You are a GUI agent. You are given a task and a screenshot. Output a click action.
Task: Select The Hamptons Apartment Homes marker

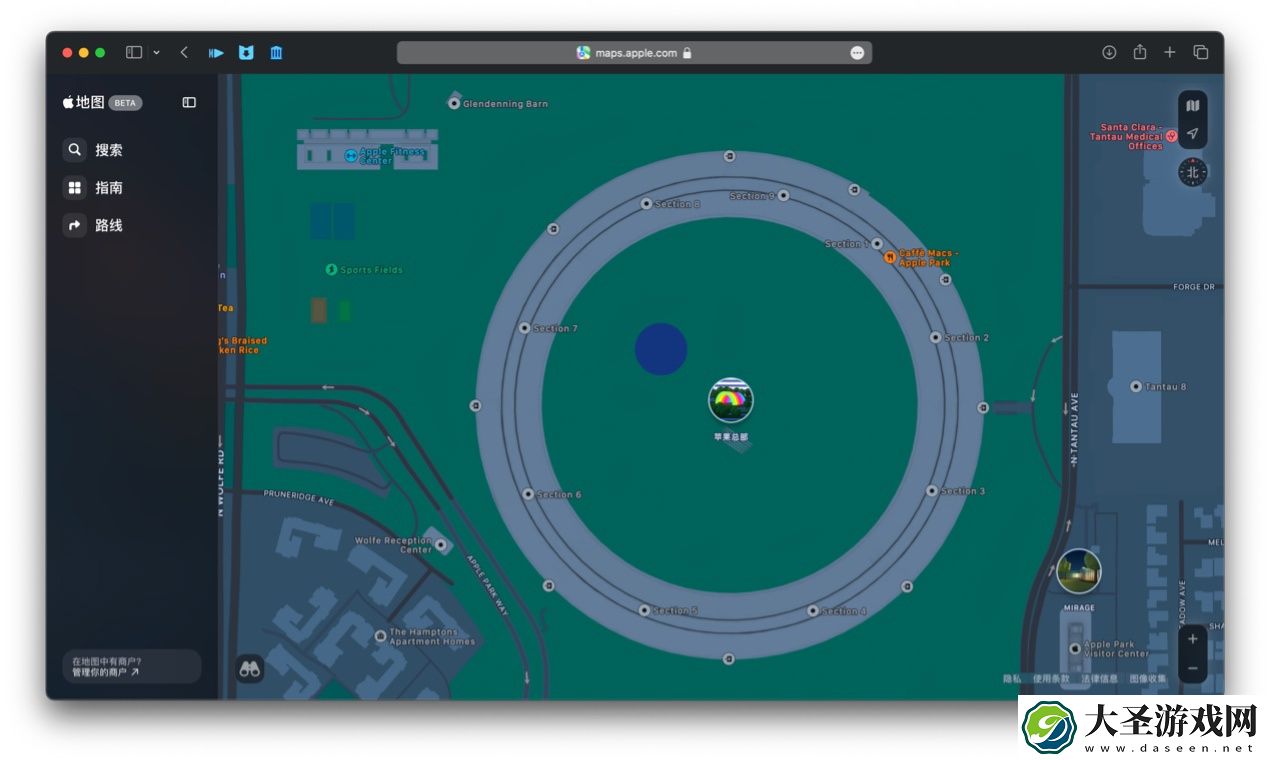(380, 637)
